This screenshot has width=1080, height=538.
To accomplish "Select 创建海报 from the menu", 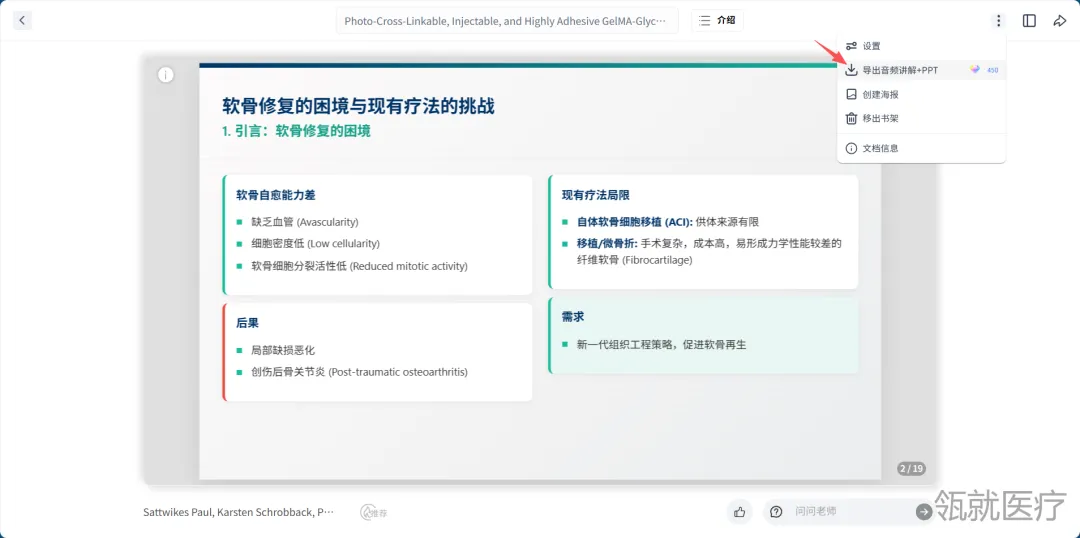I will coord(921,94).
